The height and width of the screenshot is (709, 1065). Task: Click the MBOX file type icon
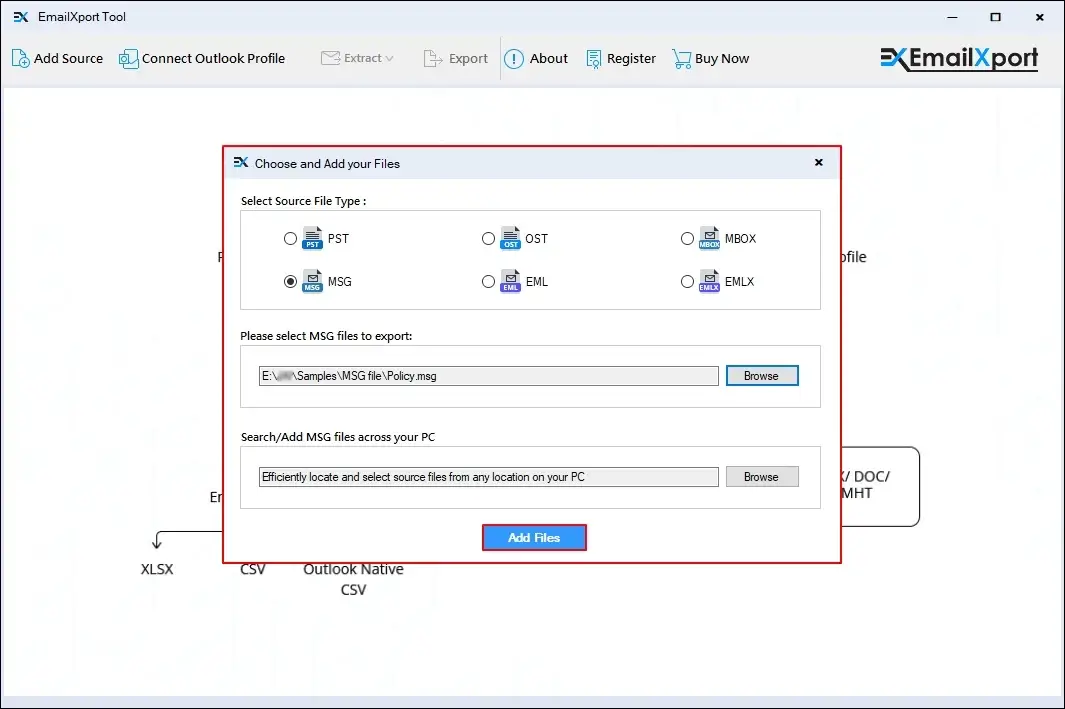(708, 238)
